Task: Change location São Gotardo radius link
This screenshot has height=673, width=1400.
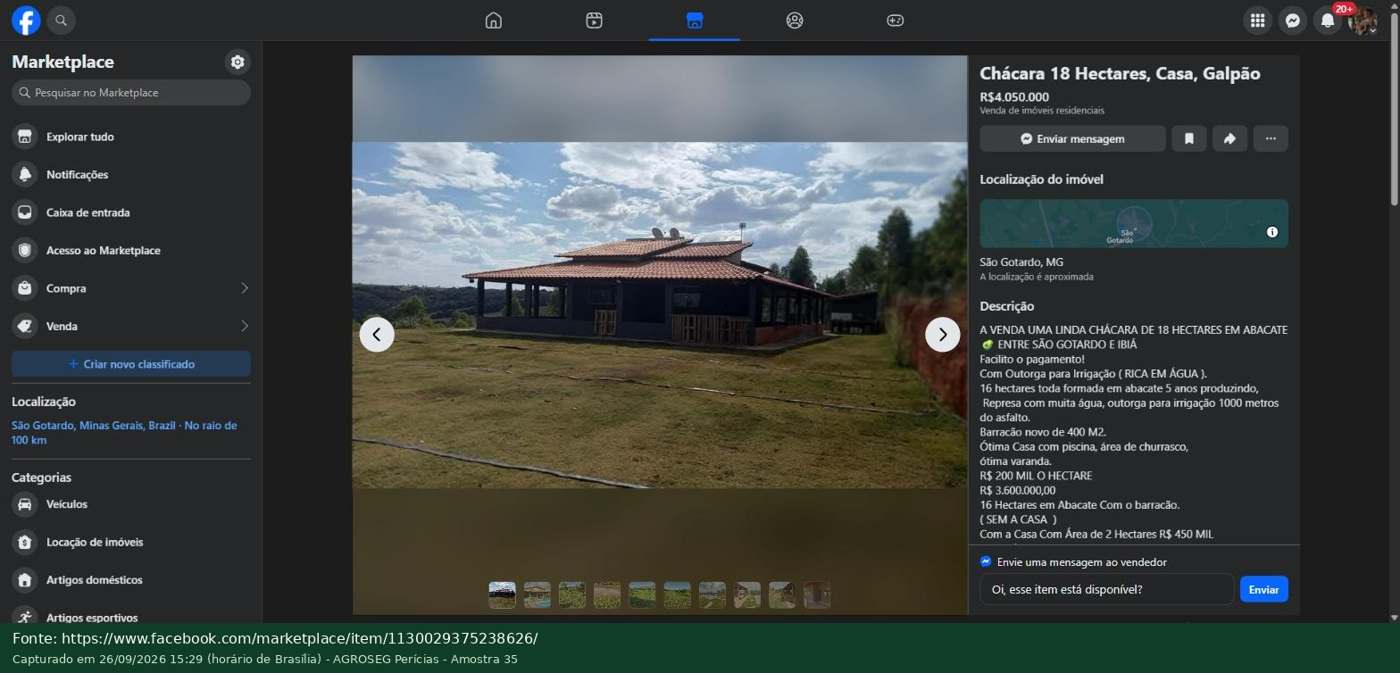Action: coord(124,433)
